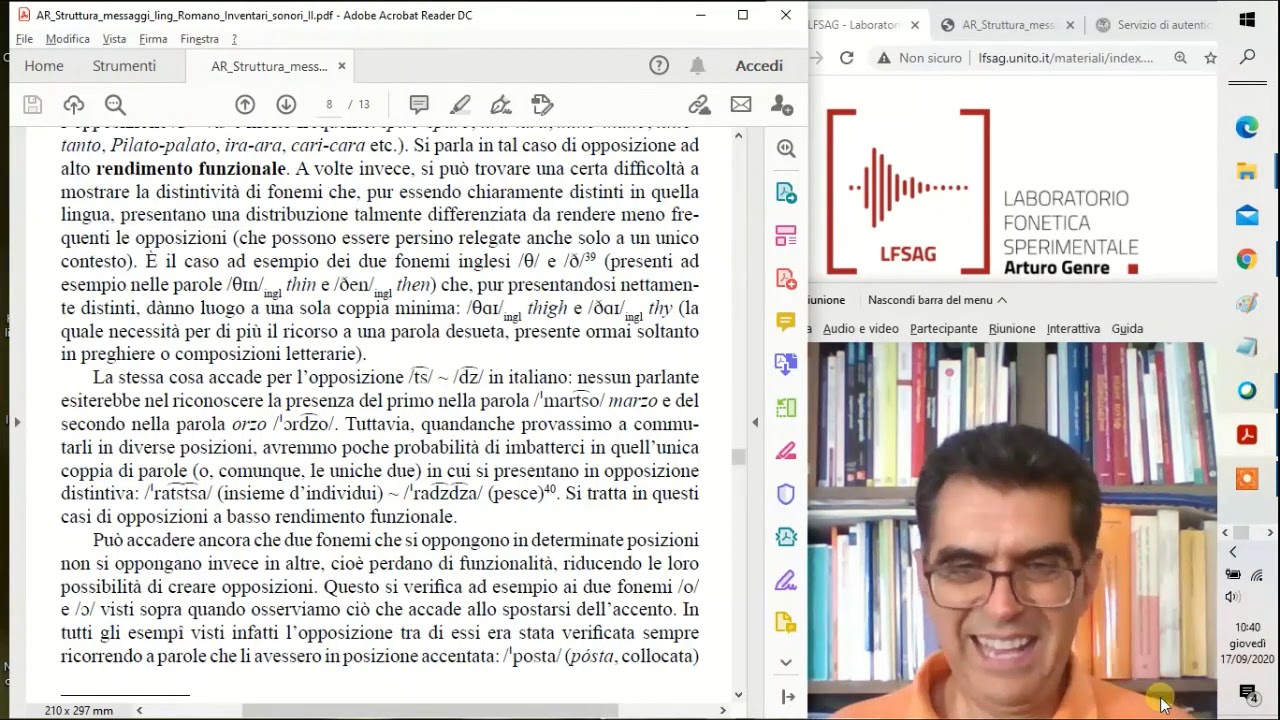
Task: Click the horizontal scroll right arrow in Acrobat
Action: pos(723,710)
